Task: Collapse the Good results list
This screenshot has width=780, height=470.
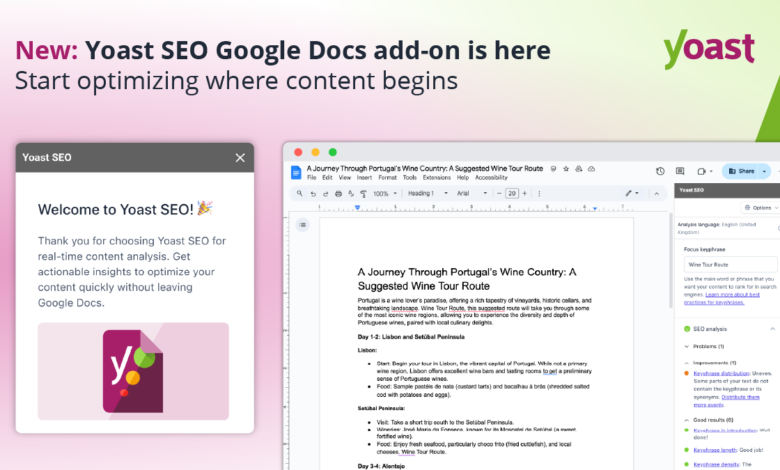Action: (687, 420)
